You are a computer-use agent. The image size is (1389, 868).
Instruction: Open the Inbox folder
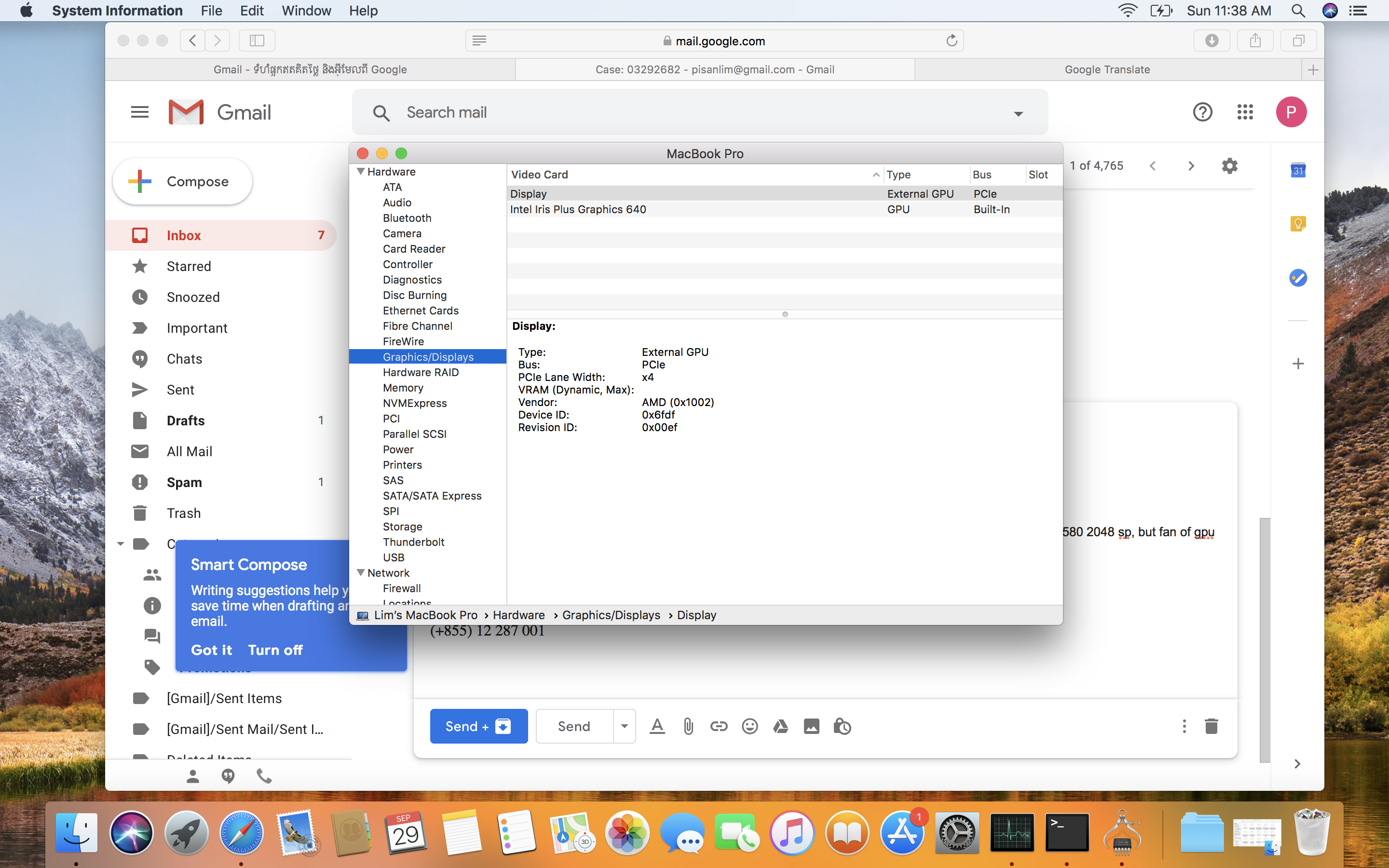(221, 235)
